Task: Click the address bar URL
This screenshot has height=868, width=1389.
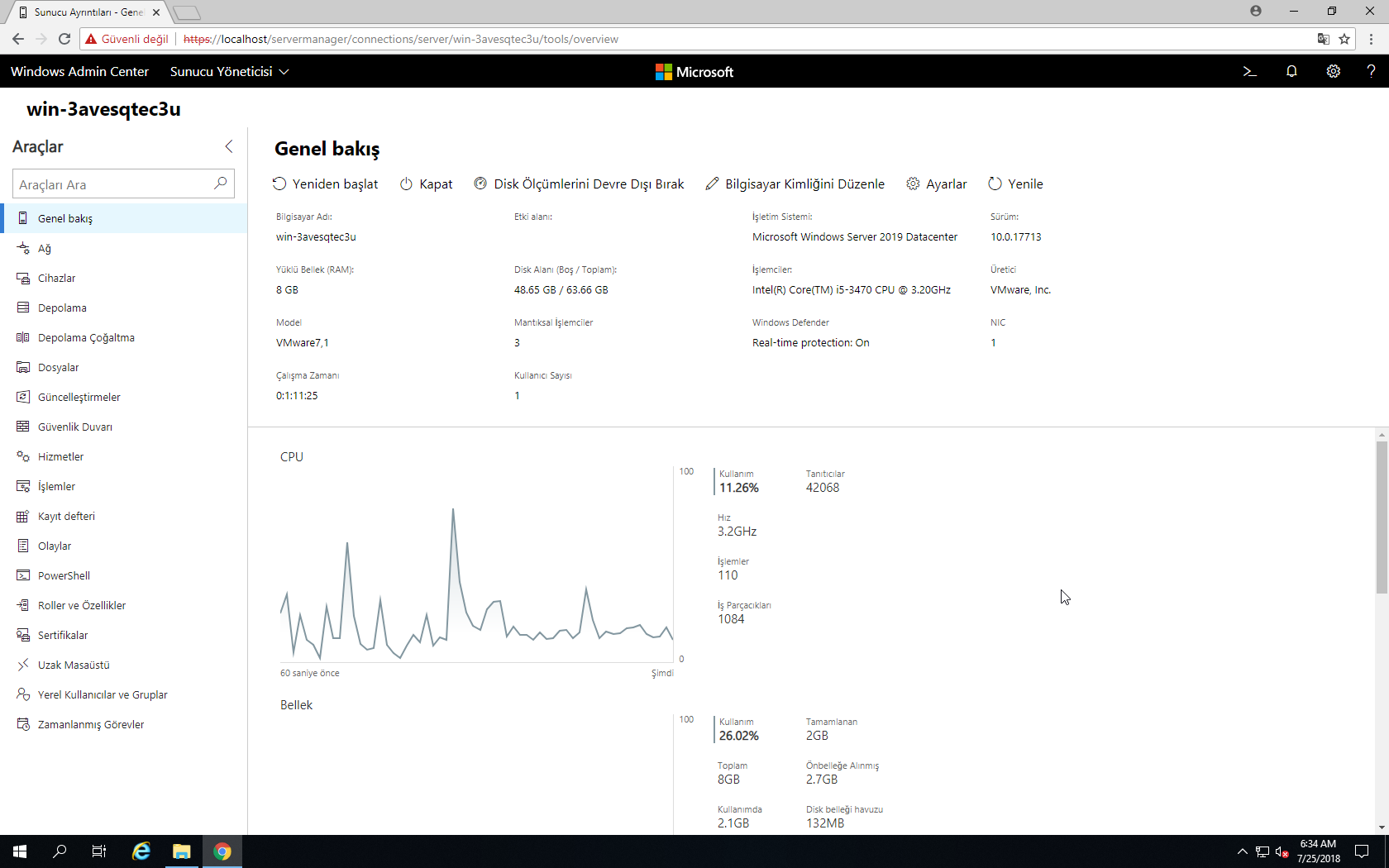Action: click(401, 39)
